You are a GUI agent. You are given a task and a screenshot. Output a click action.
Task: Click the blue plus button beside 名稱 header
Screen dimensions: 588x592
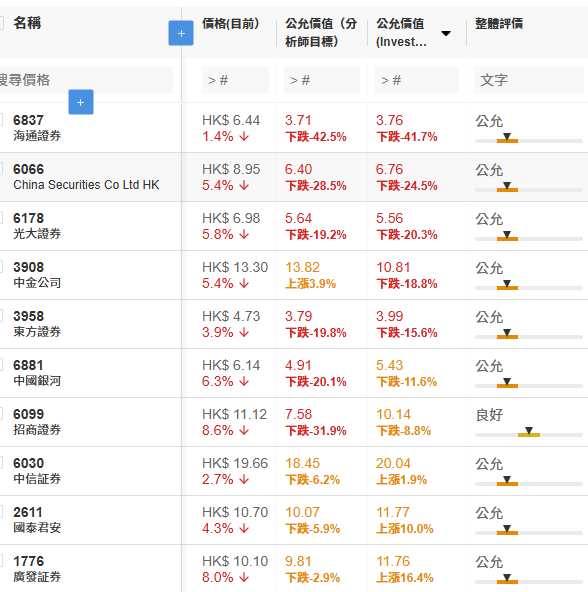(181, 33)
